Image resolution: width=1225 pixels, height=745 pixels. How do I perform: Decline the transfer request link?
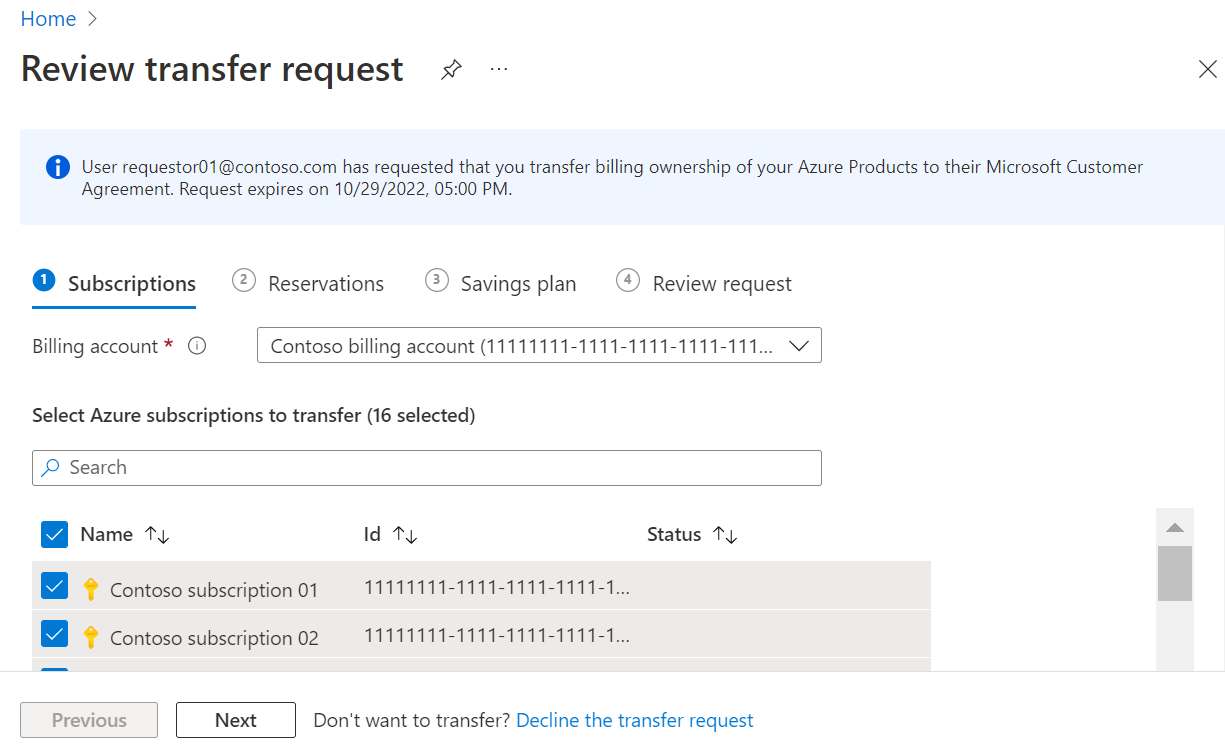coord(635,720)
